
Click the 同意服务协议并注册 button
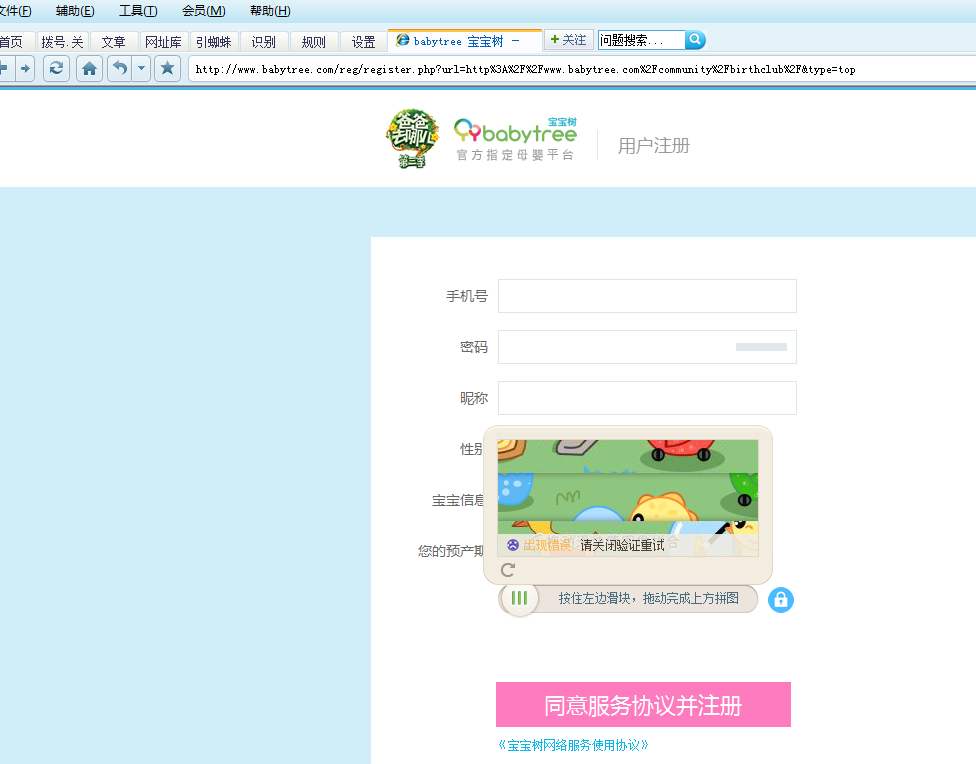(x=643, y=704)
